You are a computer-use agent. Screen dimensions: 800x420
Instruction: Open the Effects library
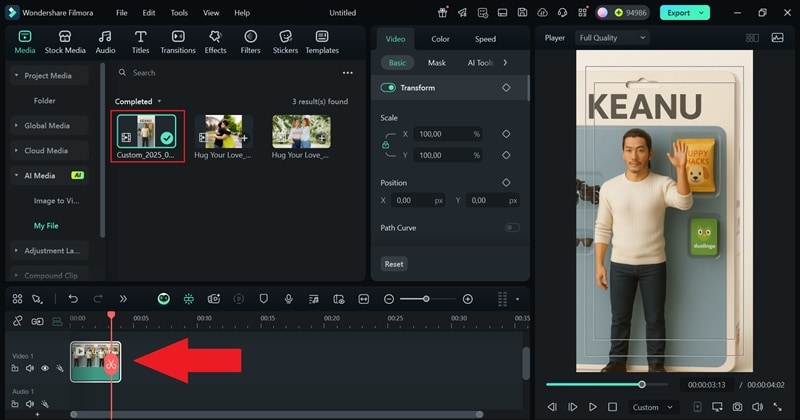pyautogui.click(x=215, y=42)
